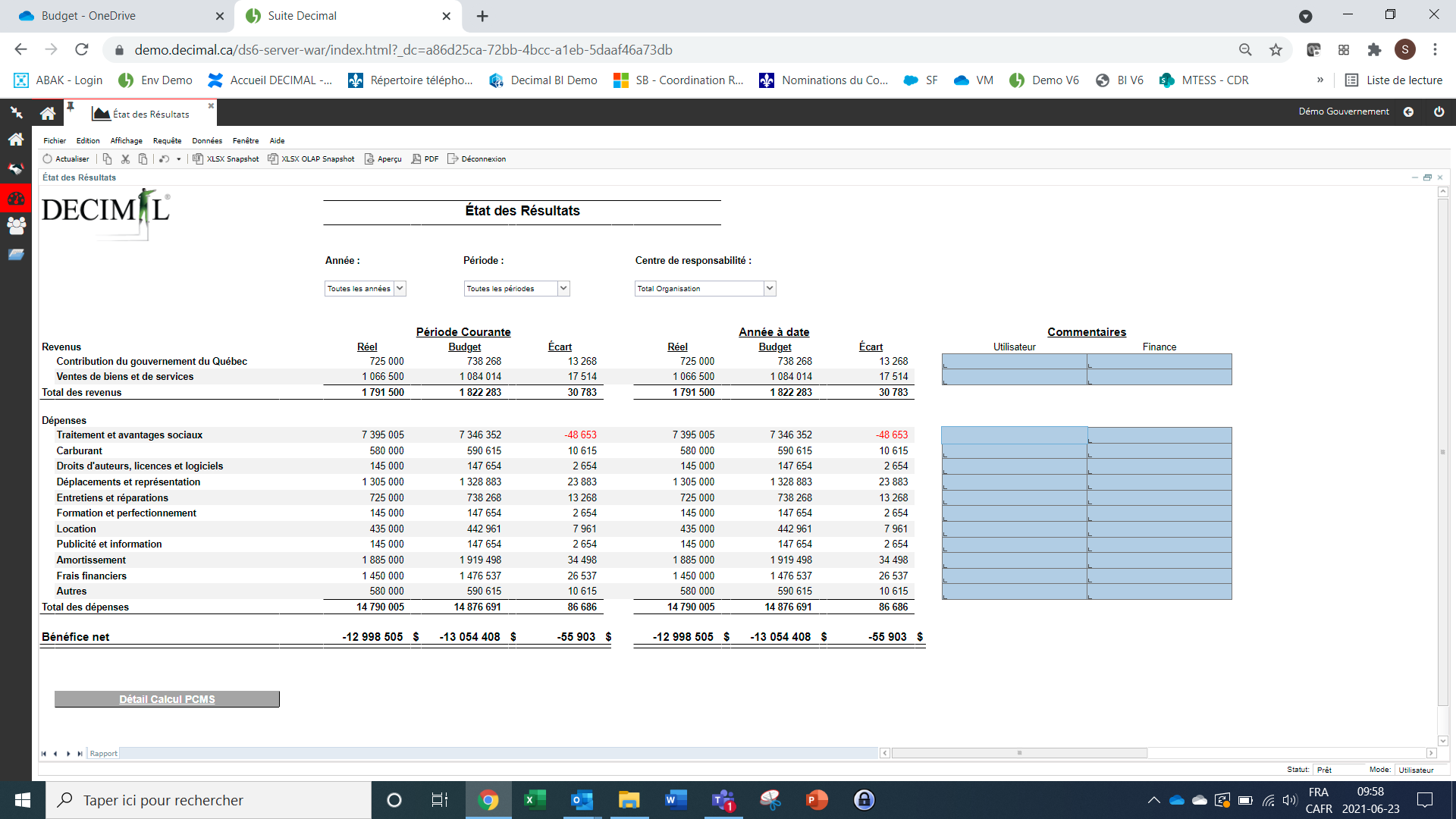This screenshot has height=819, width=1456.
Task: Open Liste de lecture reading list
Action: (x=1394, y=80)
